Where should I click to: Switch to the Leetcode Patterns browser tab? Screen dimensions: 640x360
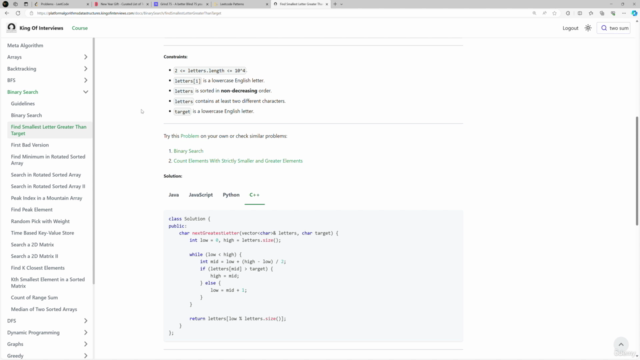242,4
